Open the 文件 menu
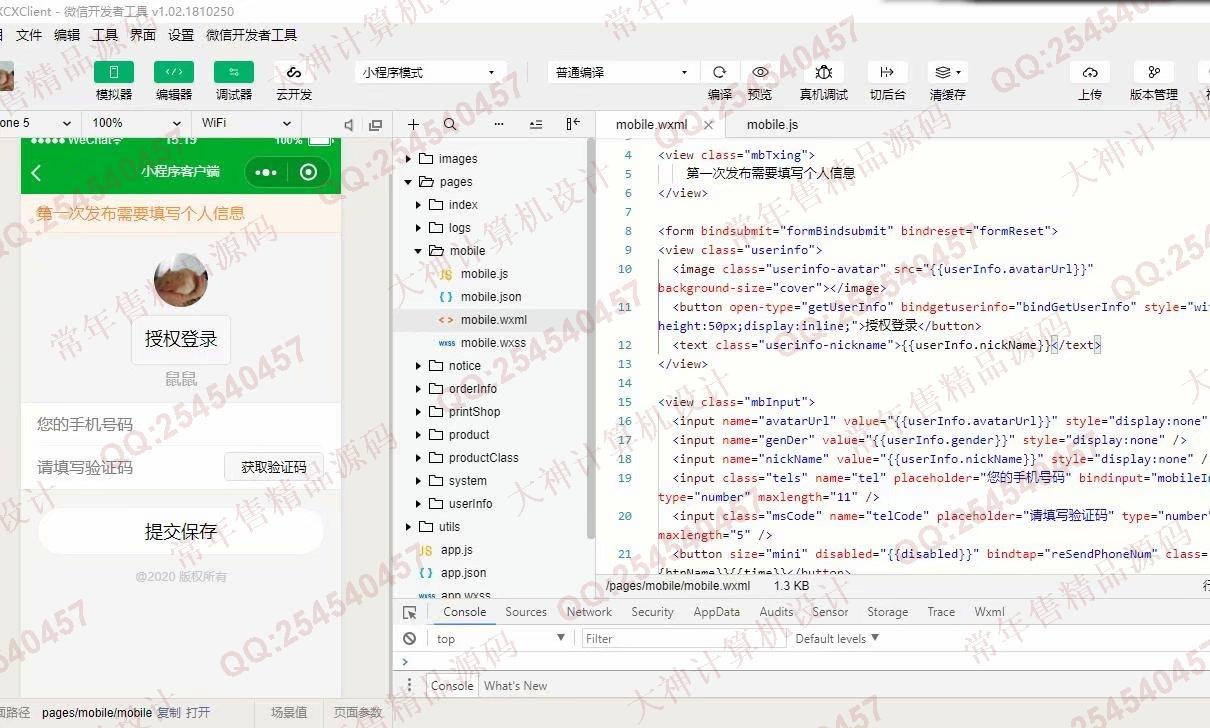The image size is (1210, 728). tap(29, 35)
